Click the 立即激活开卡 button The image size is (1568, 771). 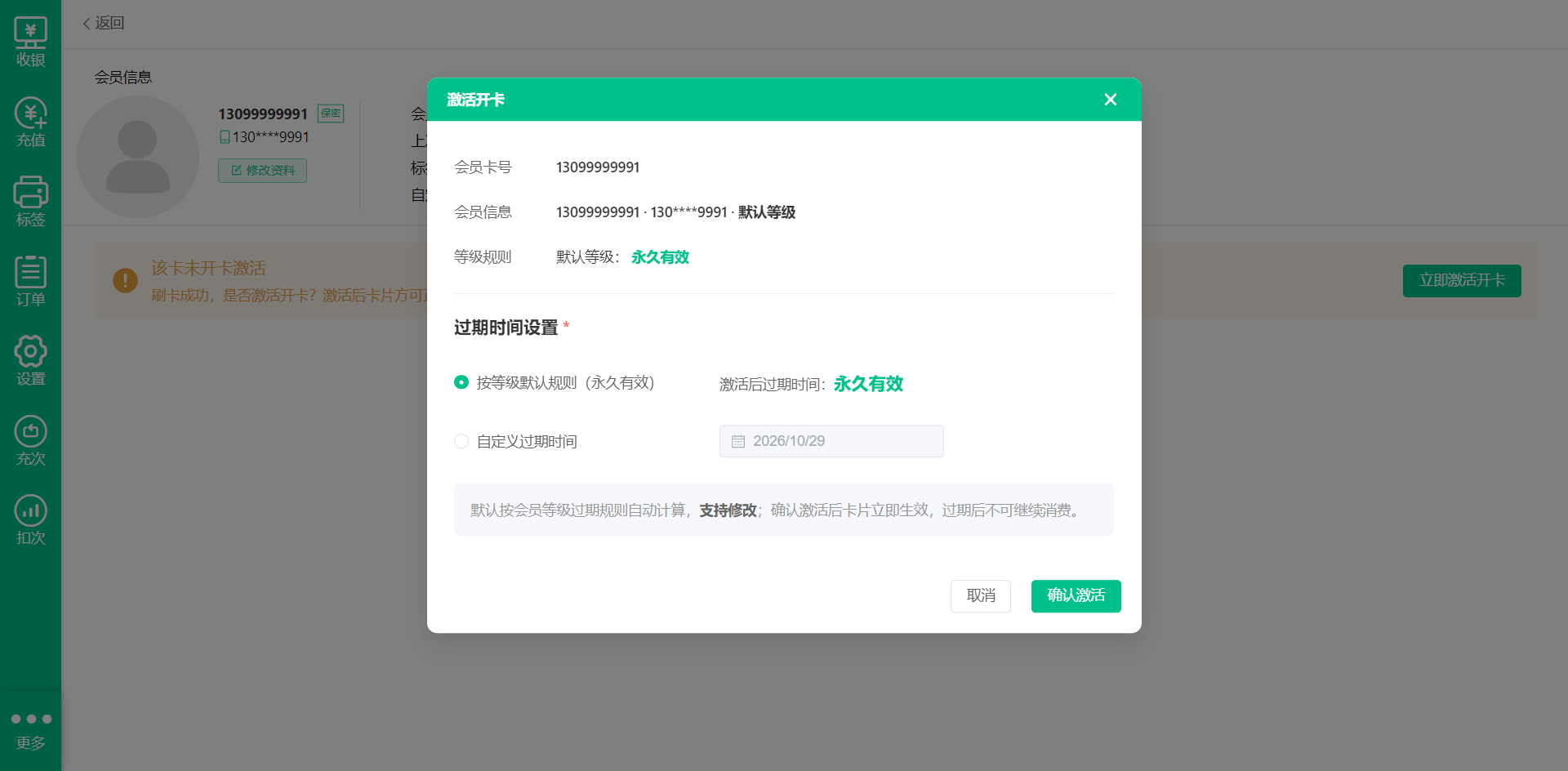tap(1462, 281)
